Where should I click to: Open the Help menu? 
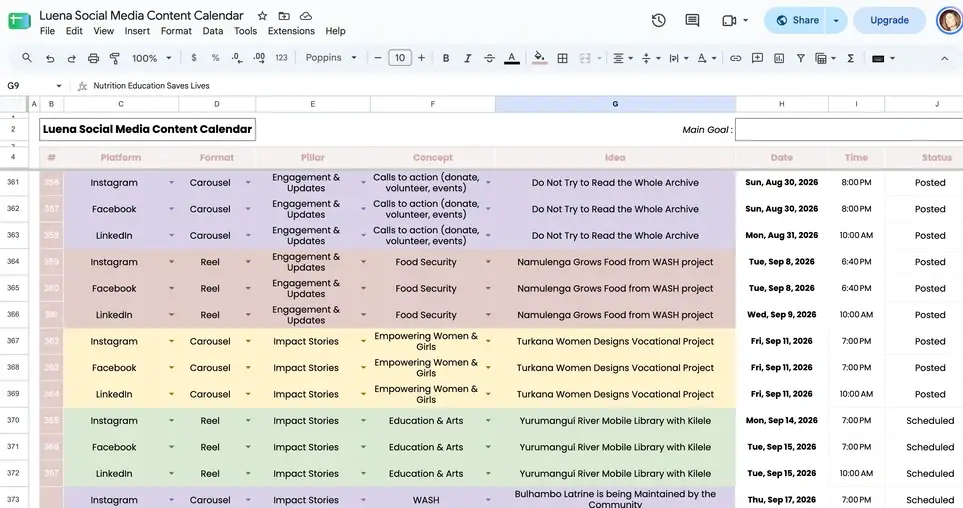[x=335, y=31]
